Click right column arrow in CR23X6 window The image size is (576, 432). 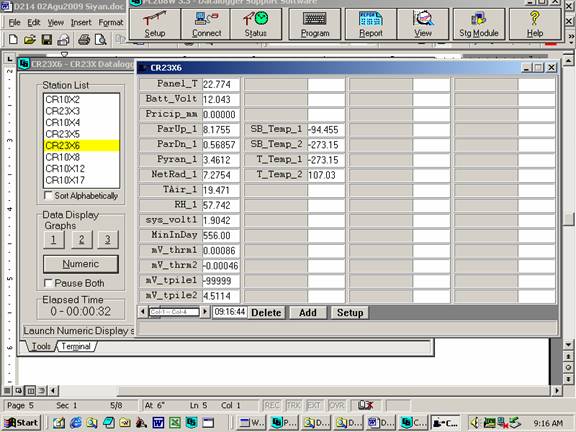[x=205, y=312]
